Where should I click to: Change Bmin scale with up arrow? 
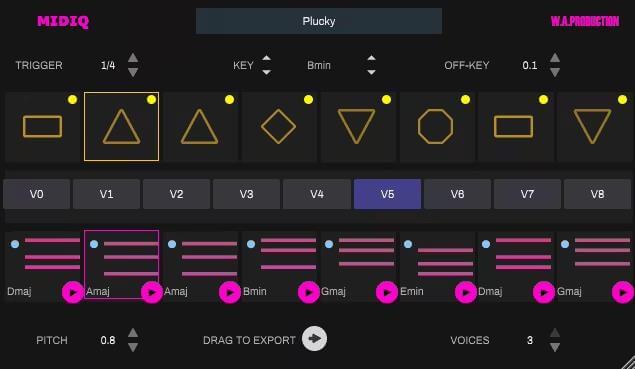click(x=371, y=58)
